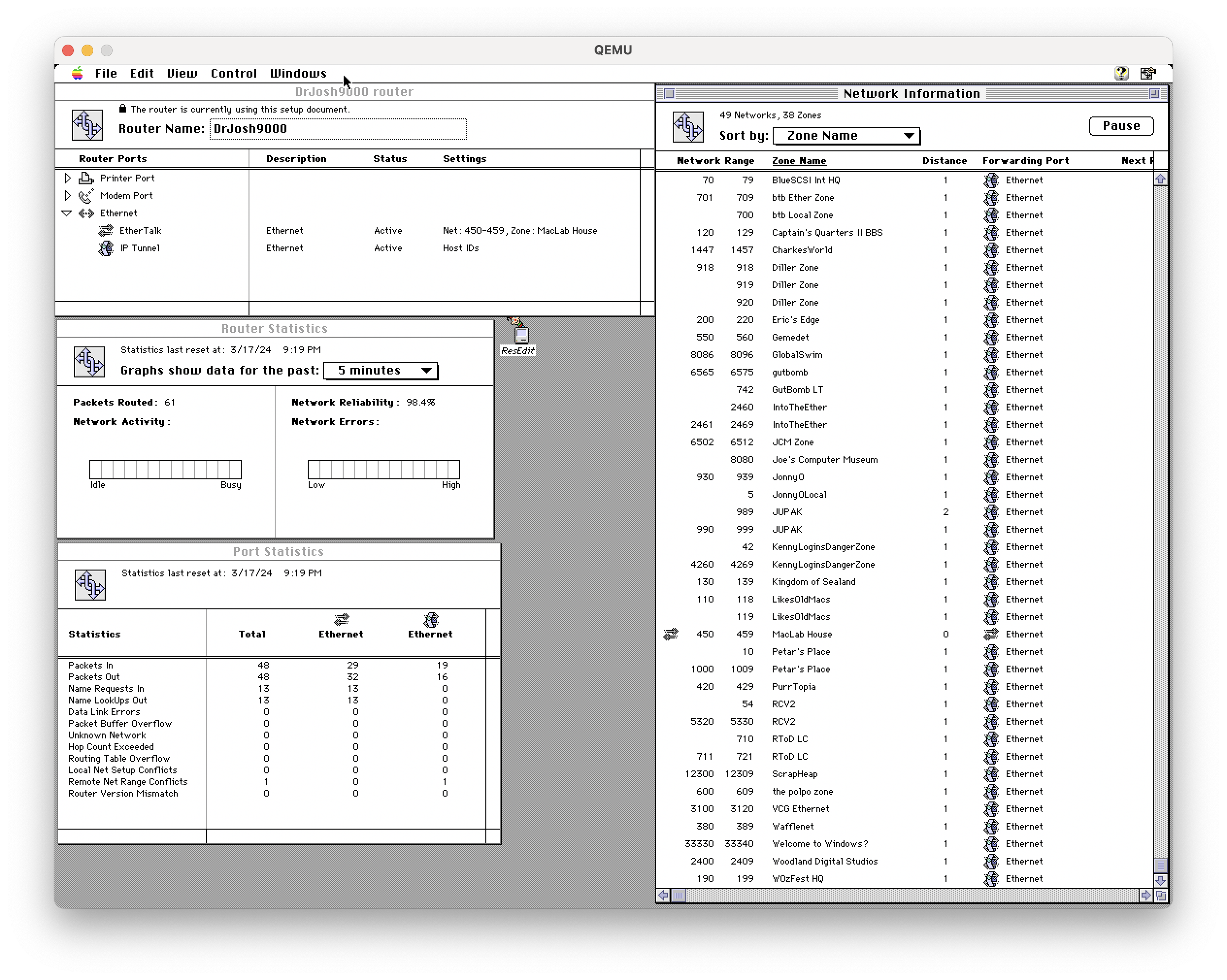The width and height of the screenshot is (1227, 980).
Task: Select the 'Welcome to Windows?' zone row
Action: tap(905, 844)
